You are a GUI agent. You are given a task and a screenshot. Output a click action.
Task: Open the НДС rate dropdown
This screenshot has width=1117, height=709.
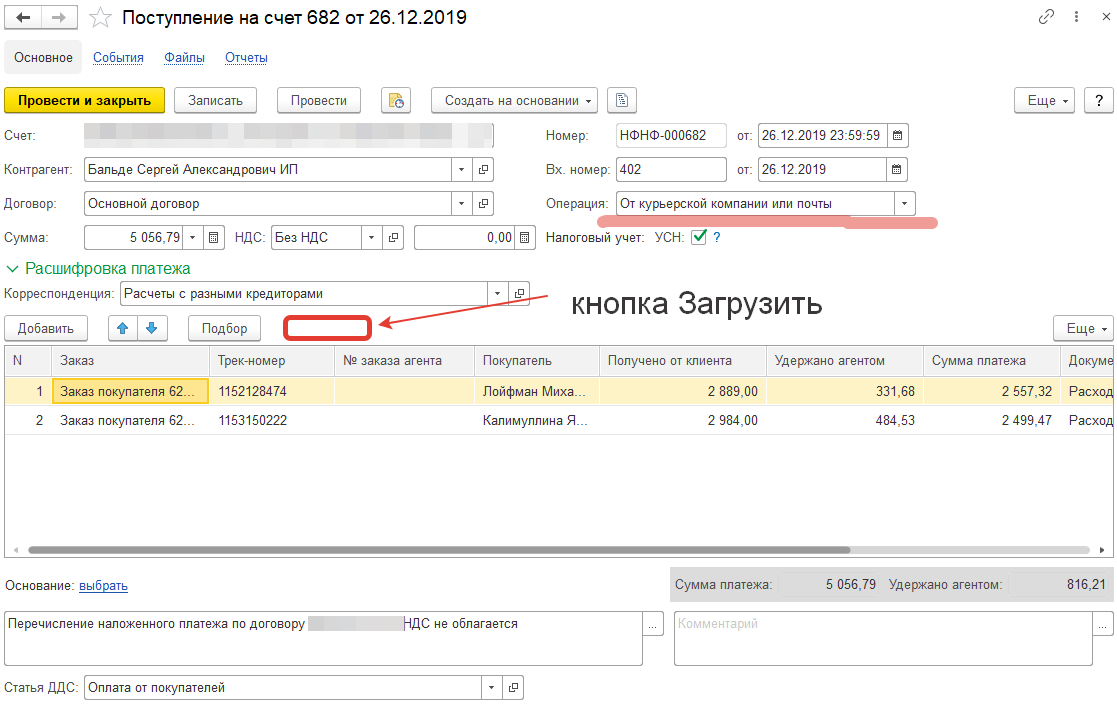[x=370, y=238]
